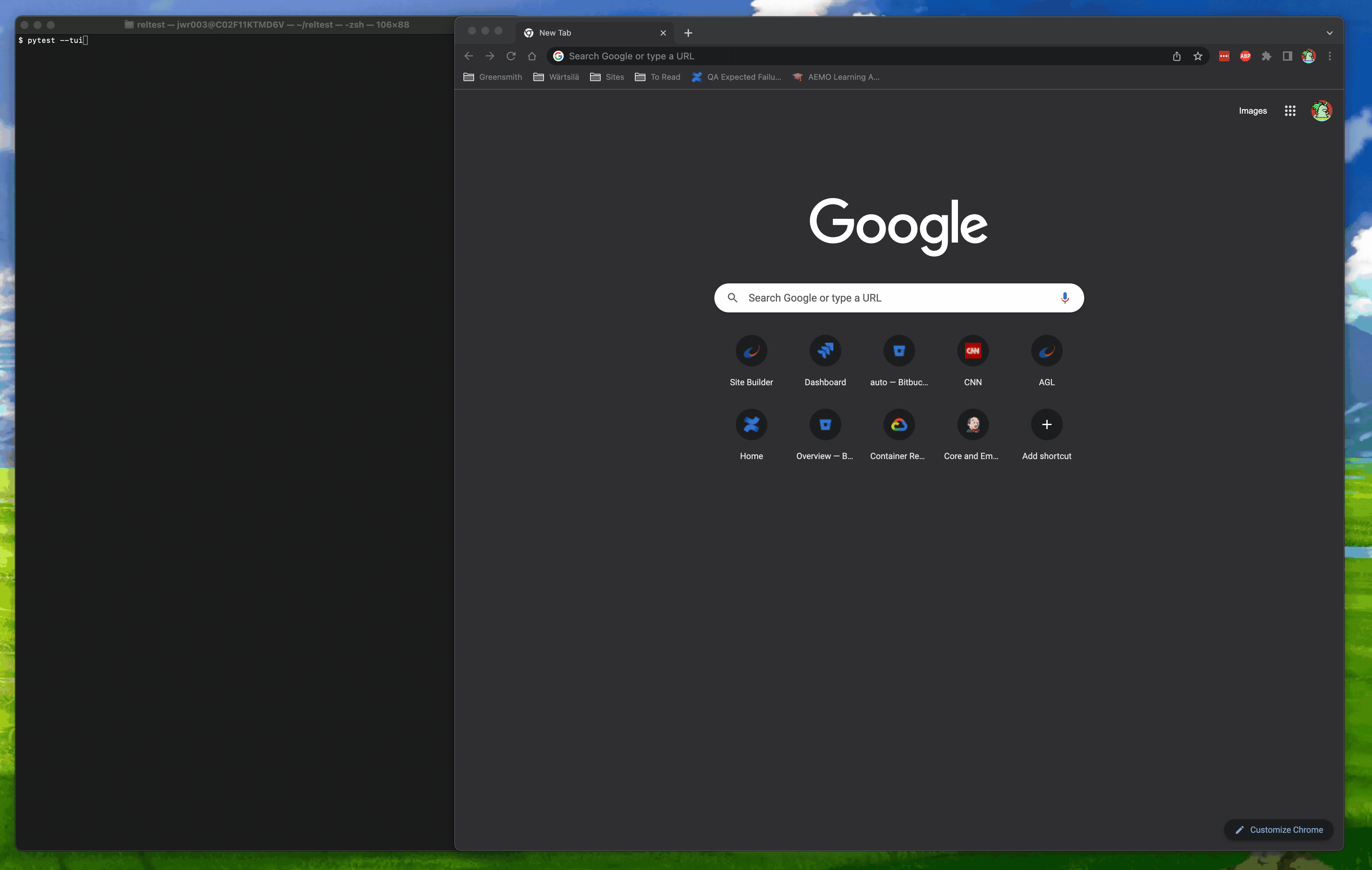Select the New Tab tab

(594, 33)
